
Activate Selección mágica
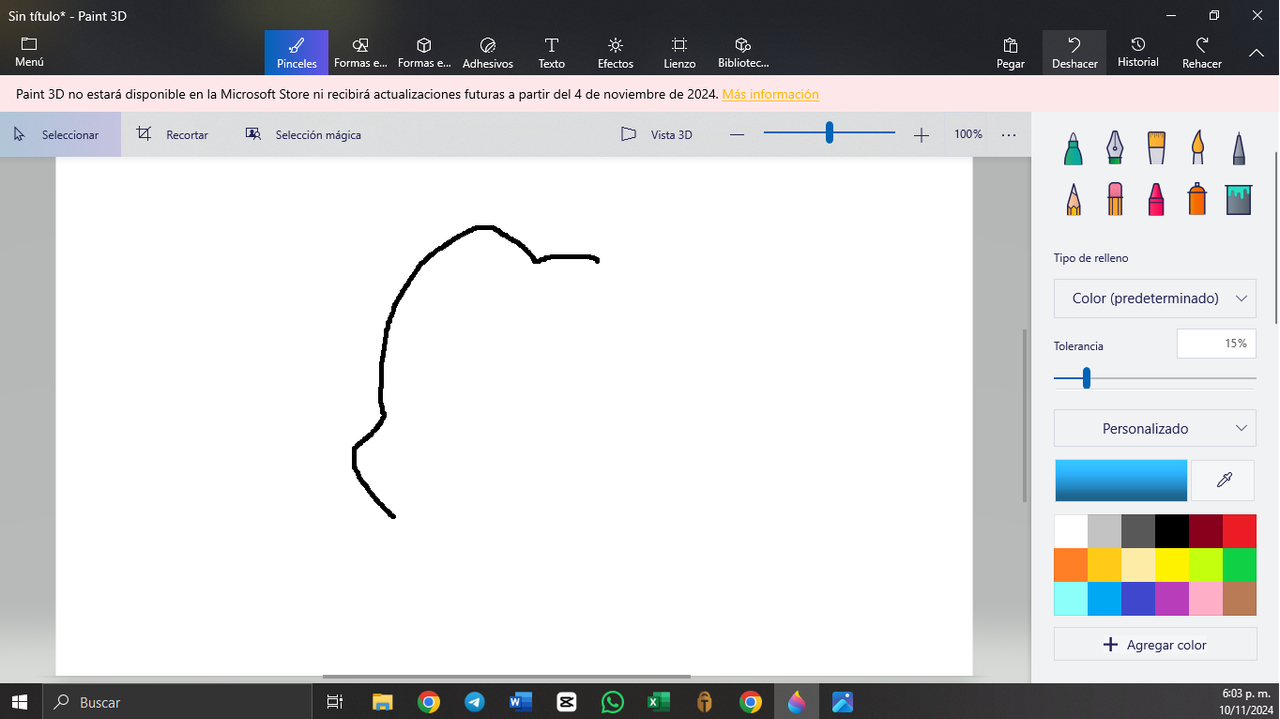(304, 134)
